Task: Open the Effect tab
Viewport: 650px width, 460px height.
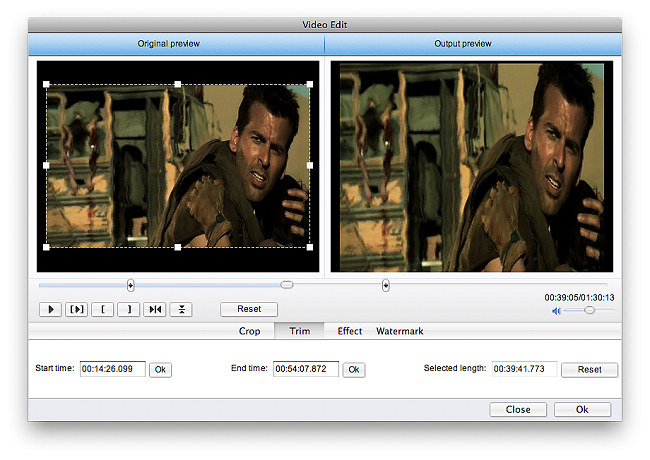Action: point(350,331)
